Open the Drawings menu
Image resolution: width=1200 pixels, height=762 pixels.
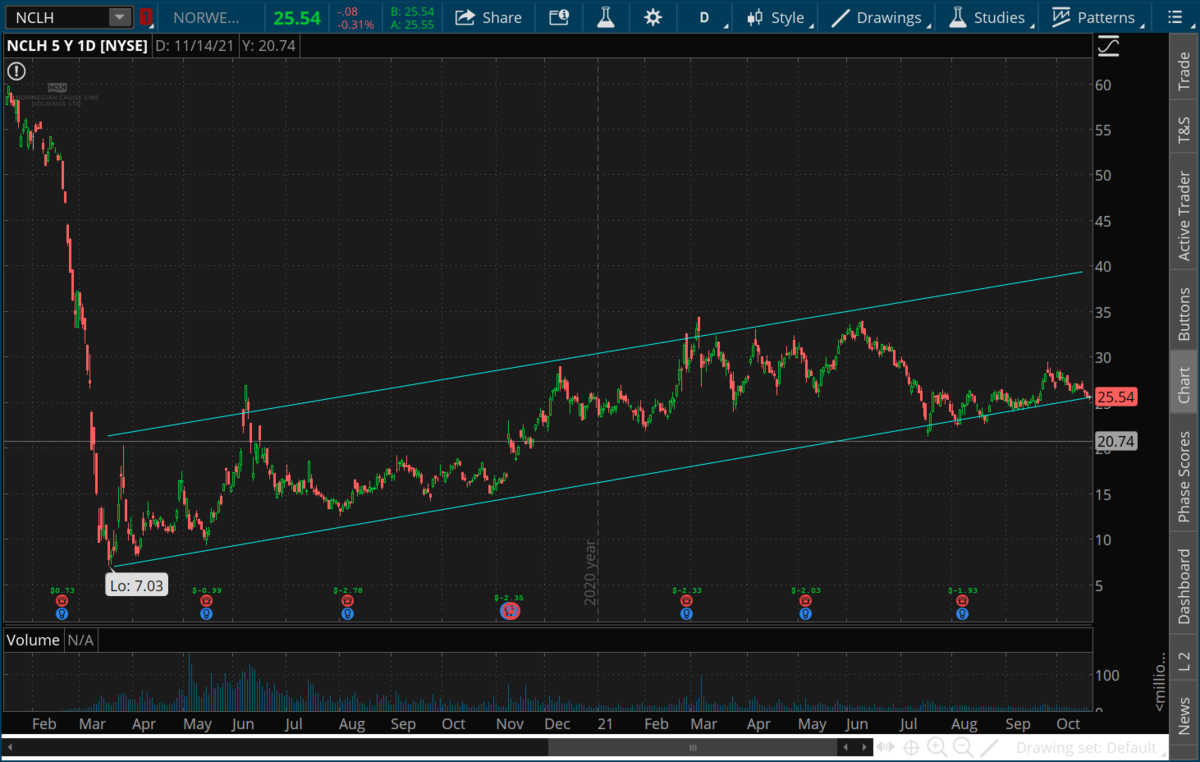pos(879,17)
